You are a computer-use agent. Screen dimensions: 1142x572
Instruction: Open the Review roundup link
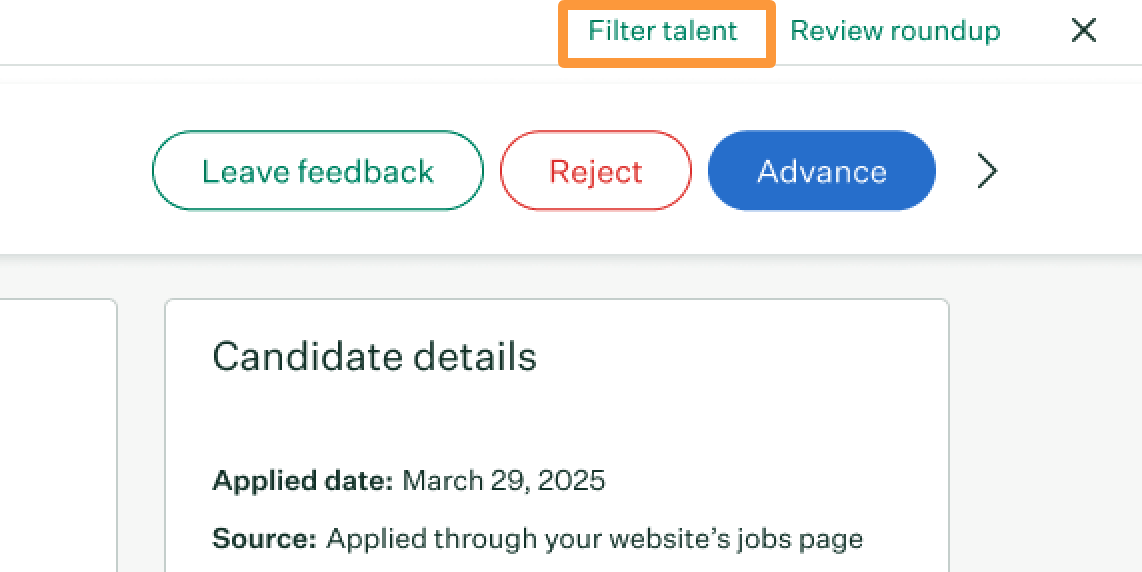tap(895, 31)
